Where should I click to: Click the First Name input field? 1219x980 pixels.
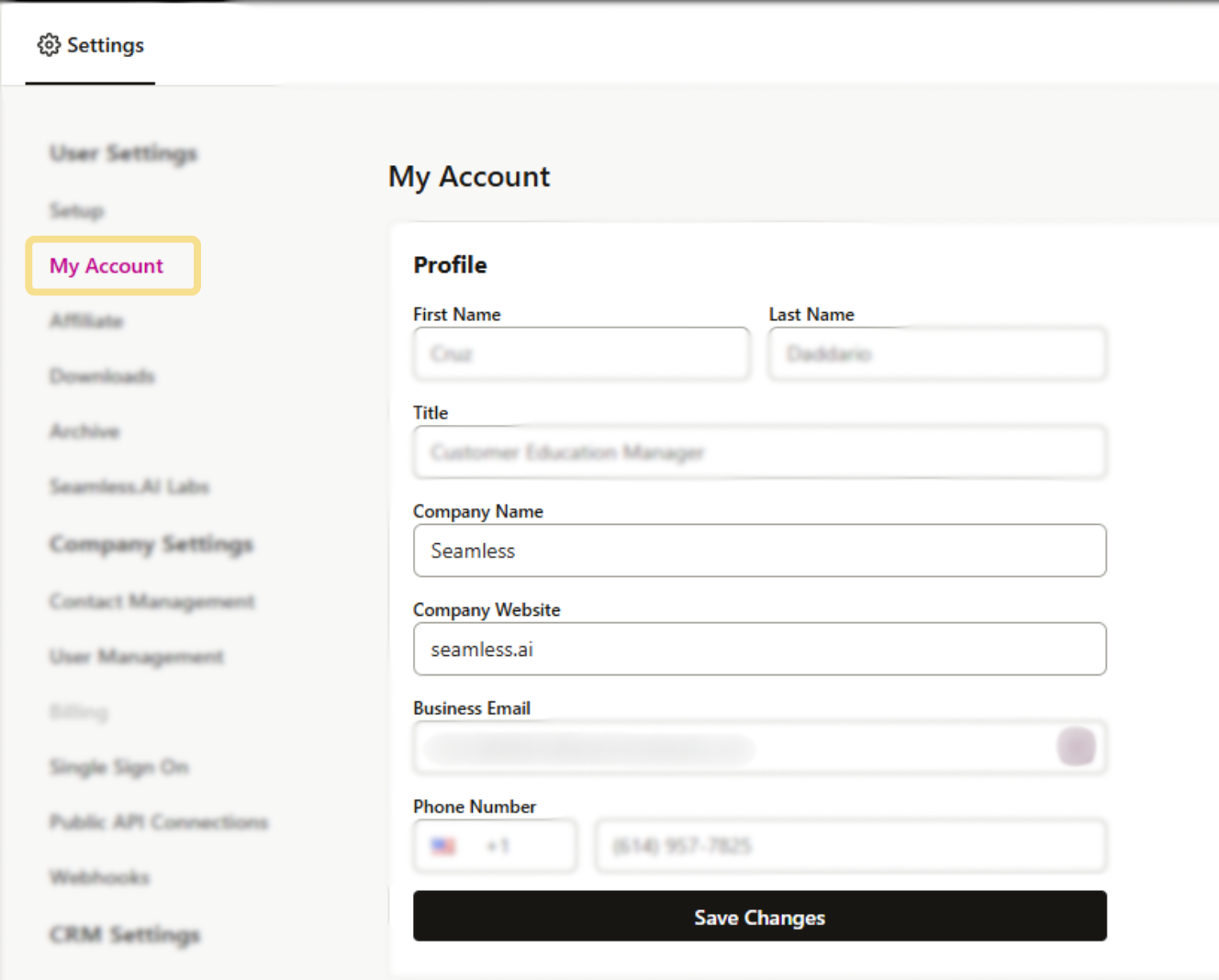[580, 354]
